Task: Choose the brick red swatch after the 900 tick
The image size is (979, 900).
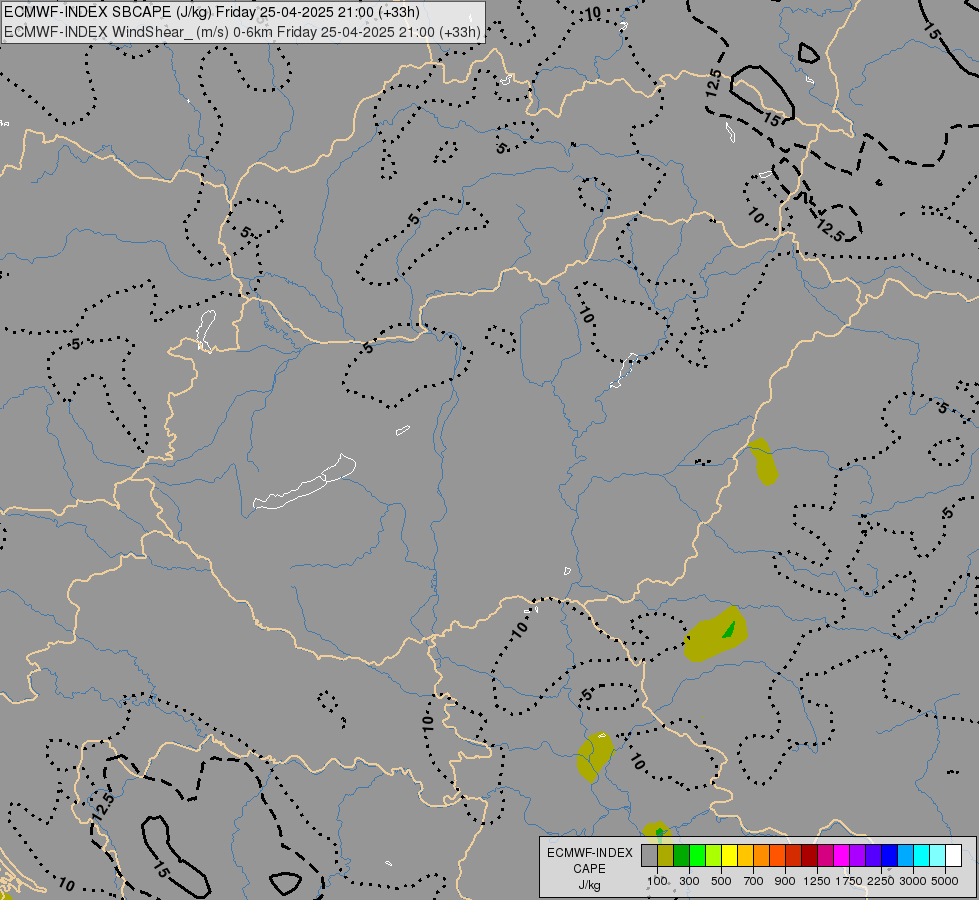Action: pos(794,856)
